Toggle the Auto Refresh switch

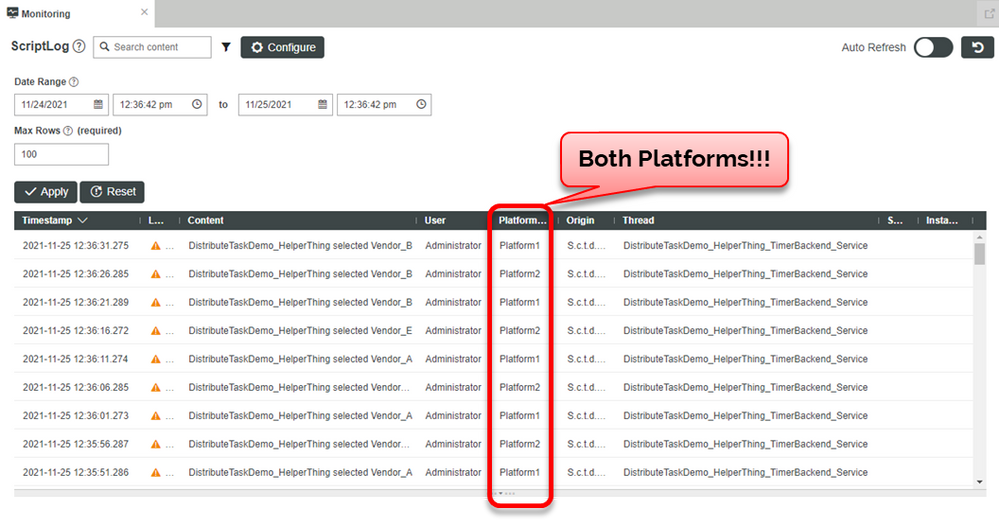pyautogui.click(x=933, y=47)
